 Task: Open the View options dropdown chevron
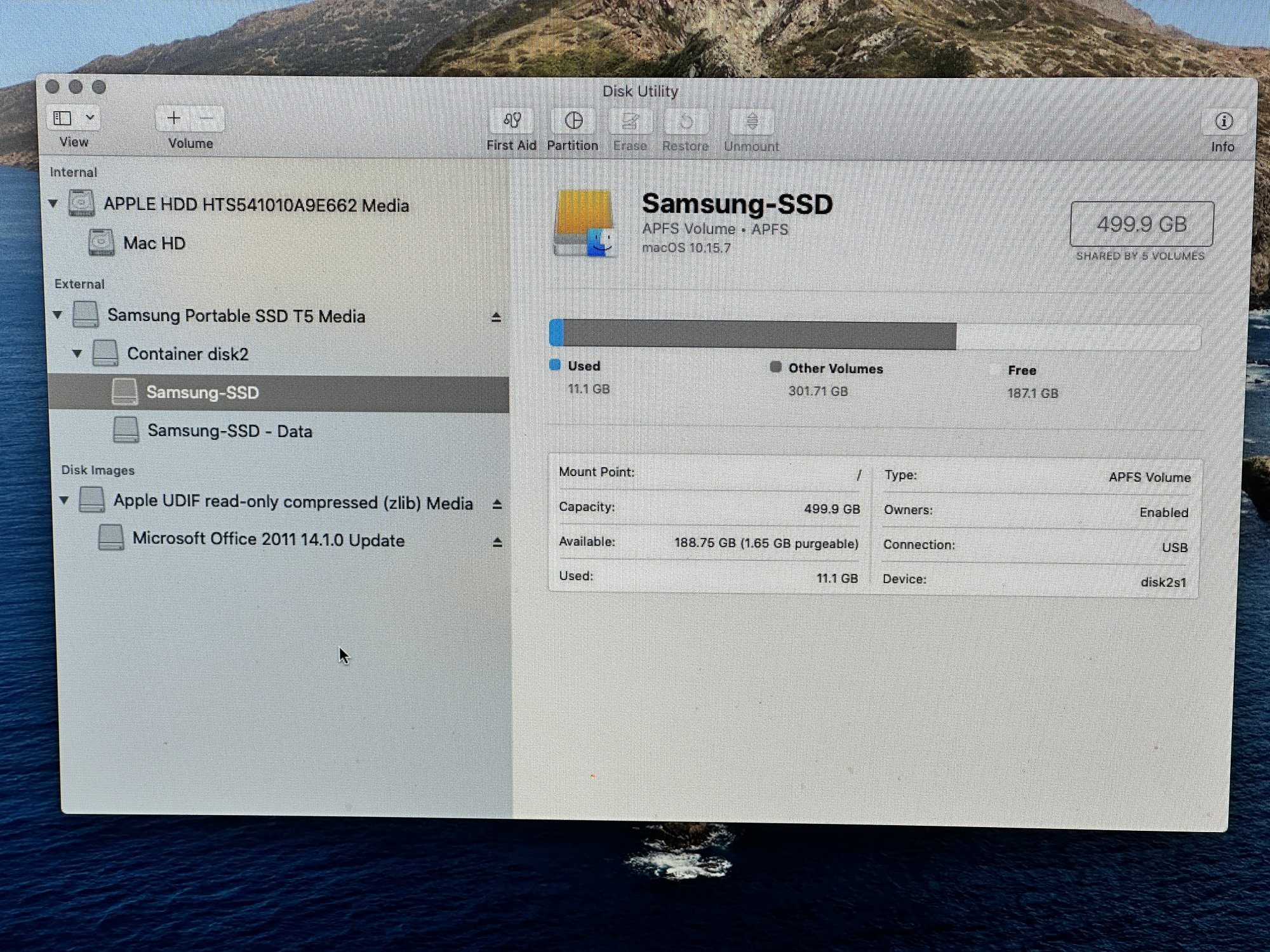click(90, 117)
